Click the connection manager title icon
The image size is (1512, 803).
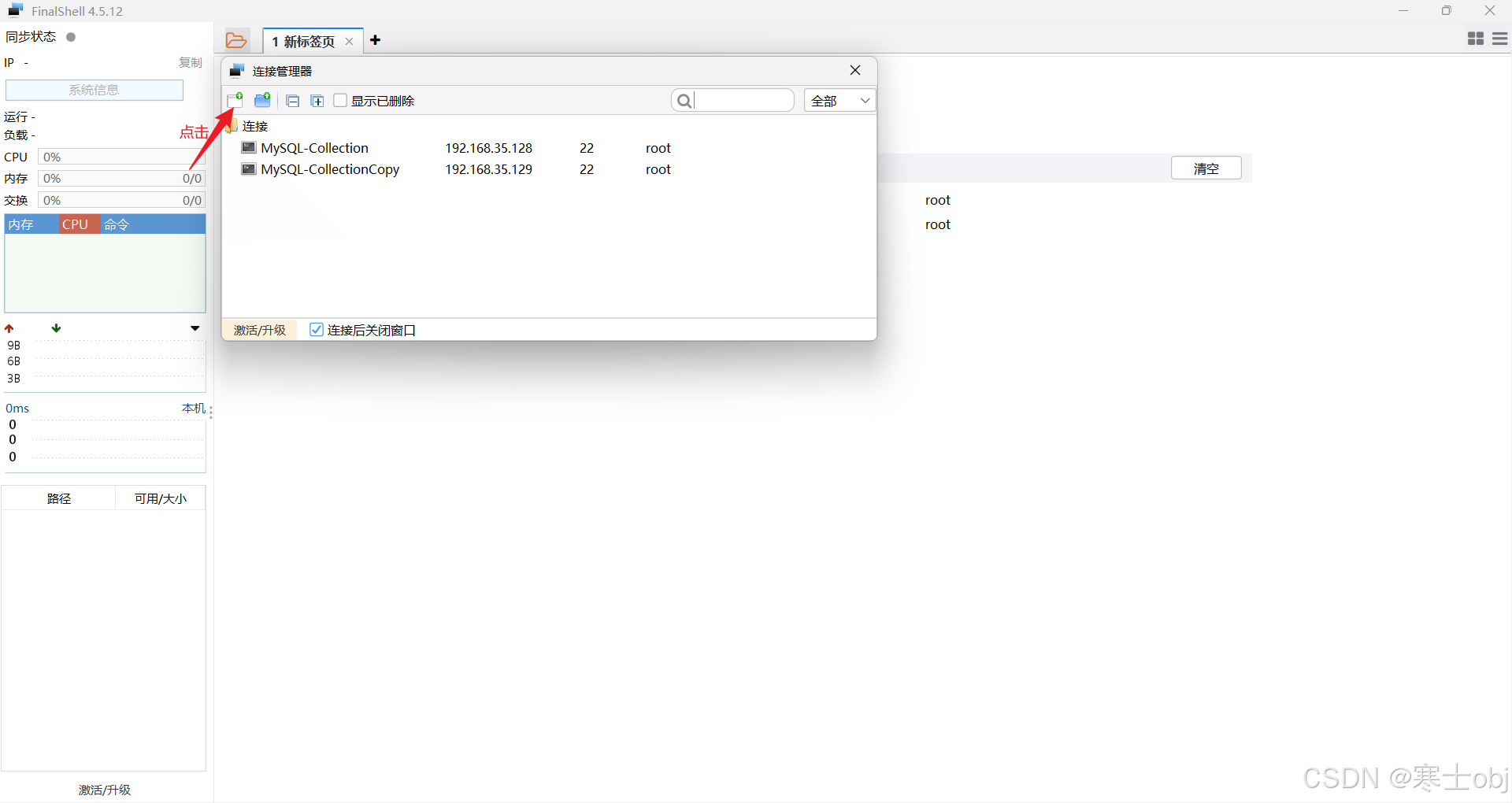pos(237,71)
